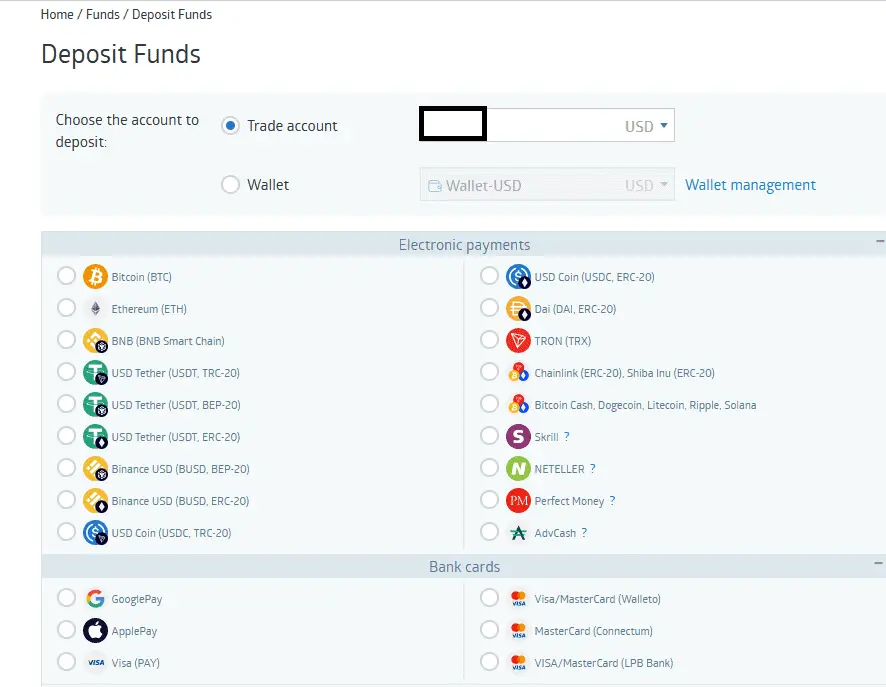Click the USDC TRC-20 coin icon
886x687 pixels.
pyautogui.click(x=95, y=533)
